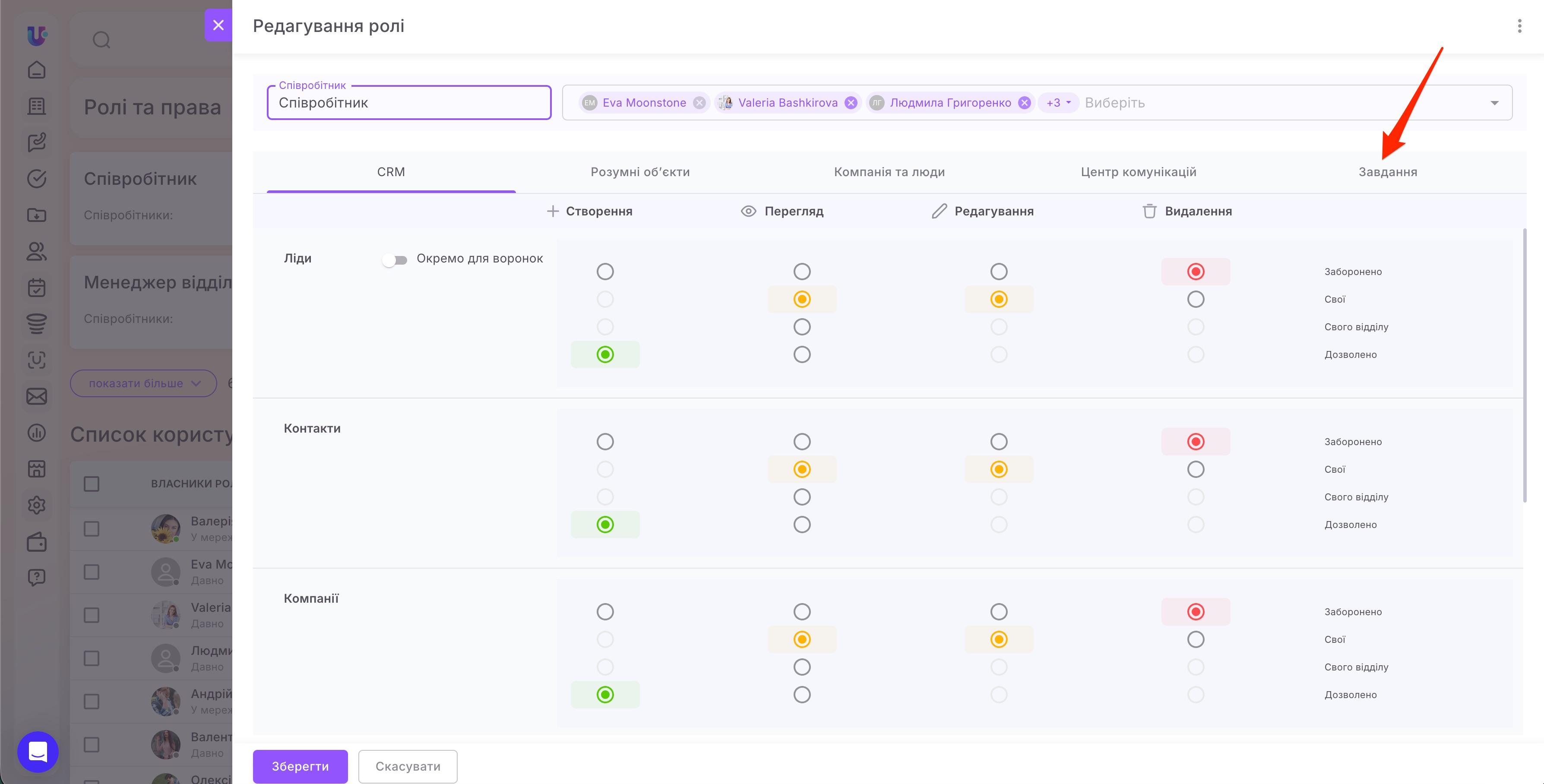Open the chat widget button
Image resolution: width=1544 pixels, height=784 pixels.
click(x=38, y=752)
